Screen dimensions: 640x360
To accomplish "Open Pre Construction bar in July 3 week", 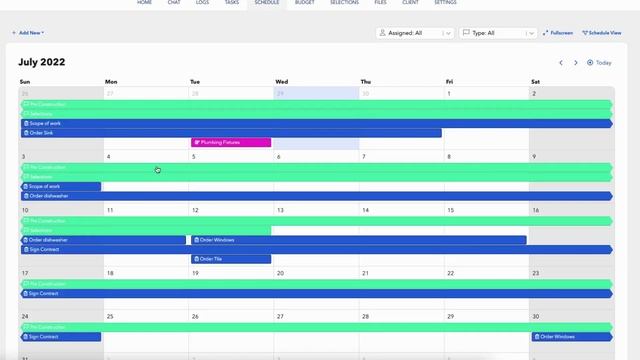I will coord(317,167).
